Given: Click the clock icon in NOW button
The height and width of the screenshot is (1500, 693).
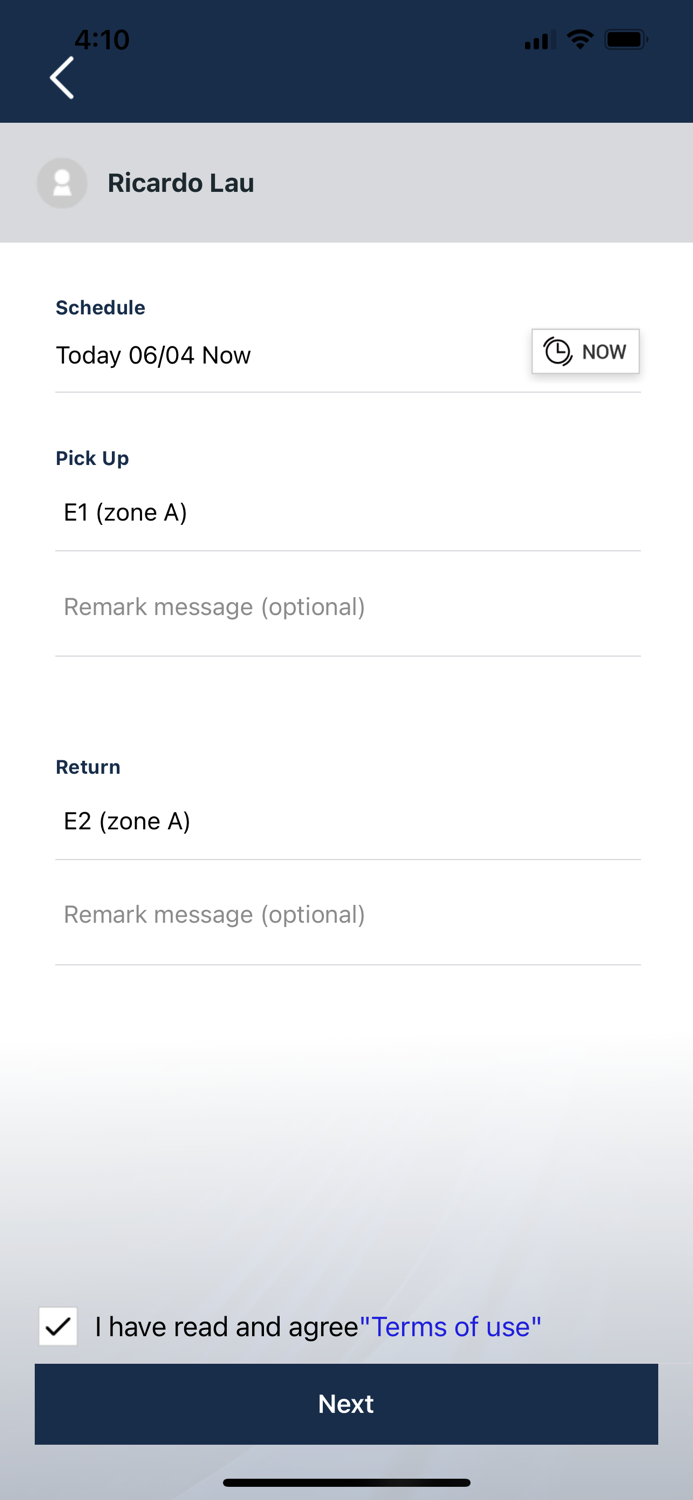Looking at the screenshot, I should pyautogui.click(x=557, y=352).
